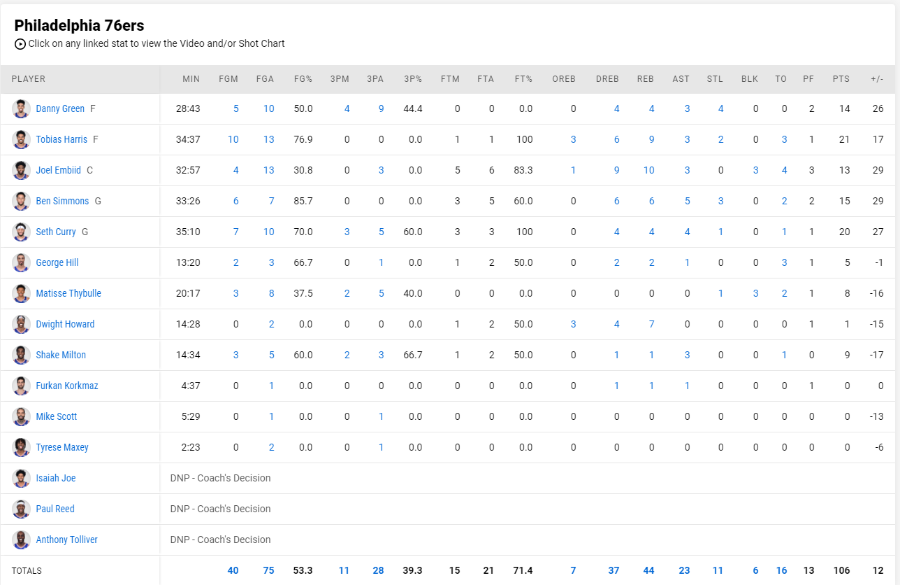This screenshot has height=585, width=900.
Task: View team total 40 field goals made
Action: [x=233, y=571]
